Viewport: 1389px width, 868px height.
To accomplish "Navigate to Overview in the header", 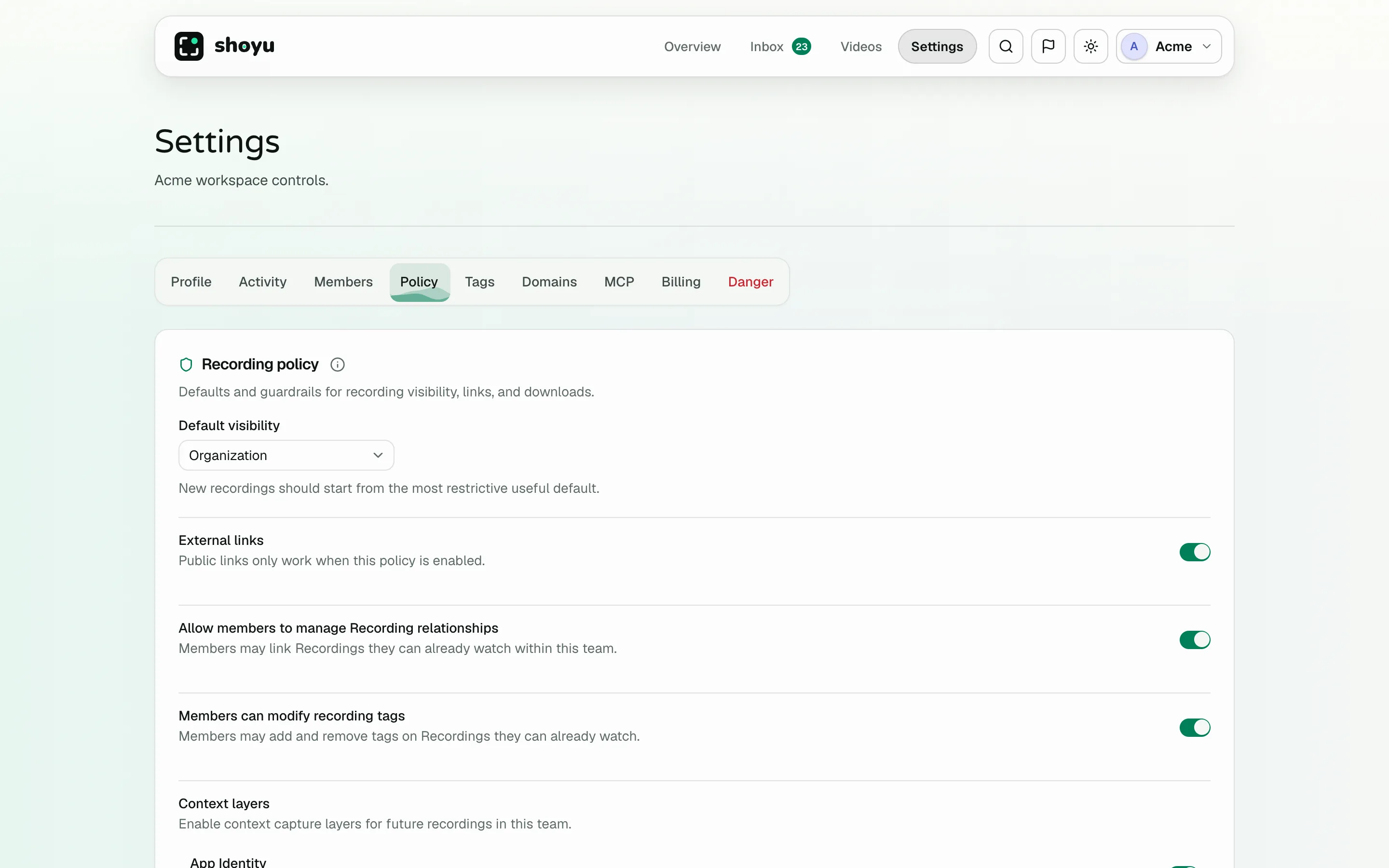I will pos(692,46).
